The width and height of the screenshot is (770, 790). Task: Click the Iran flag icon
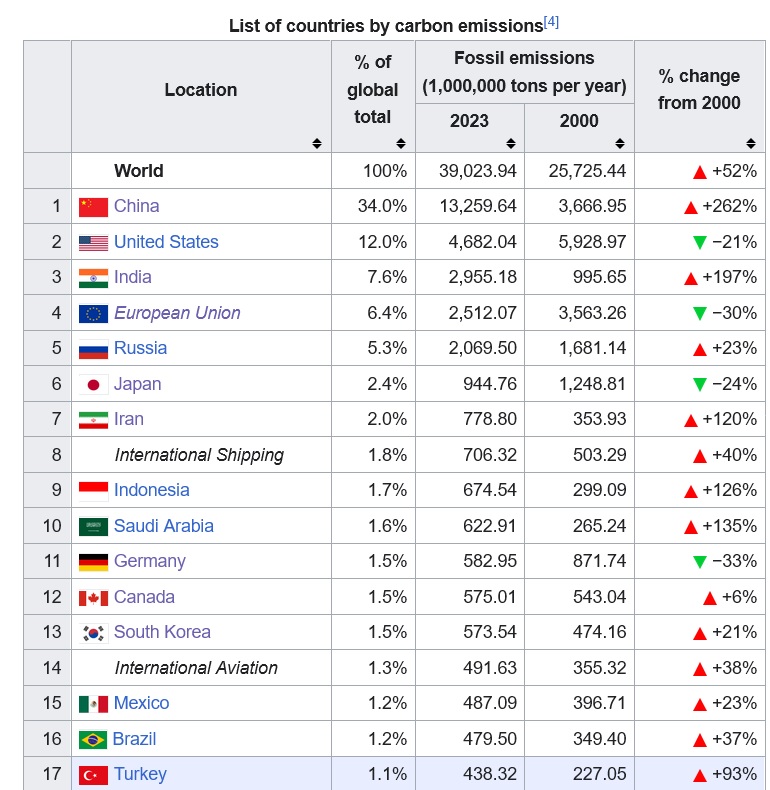[x=93, y=420]
